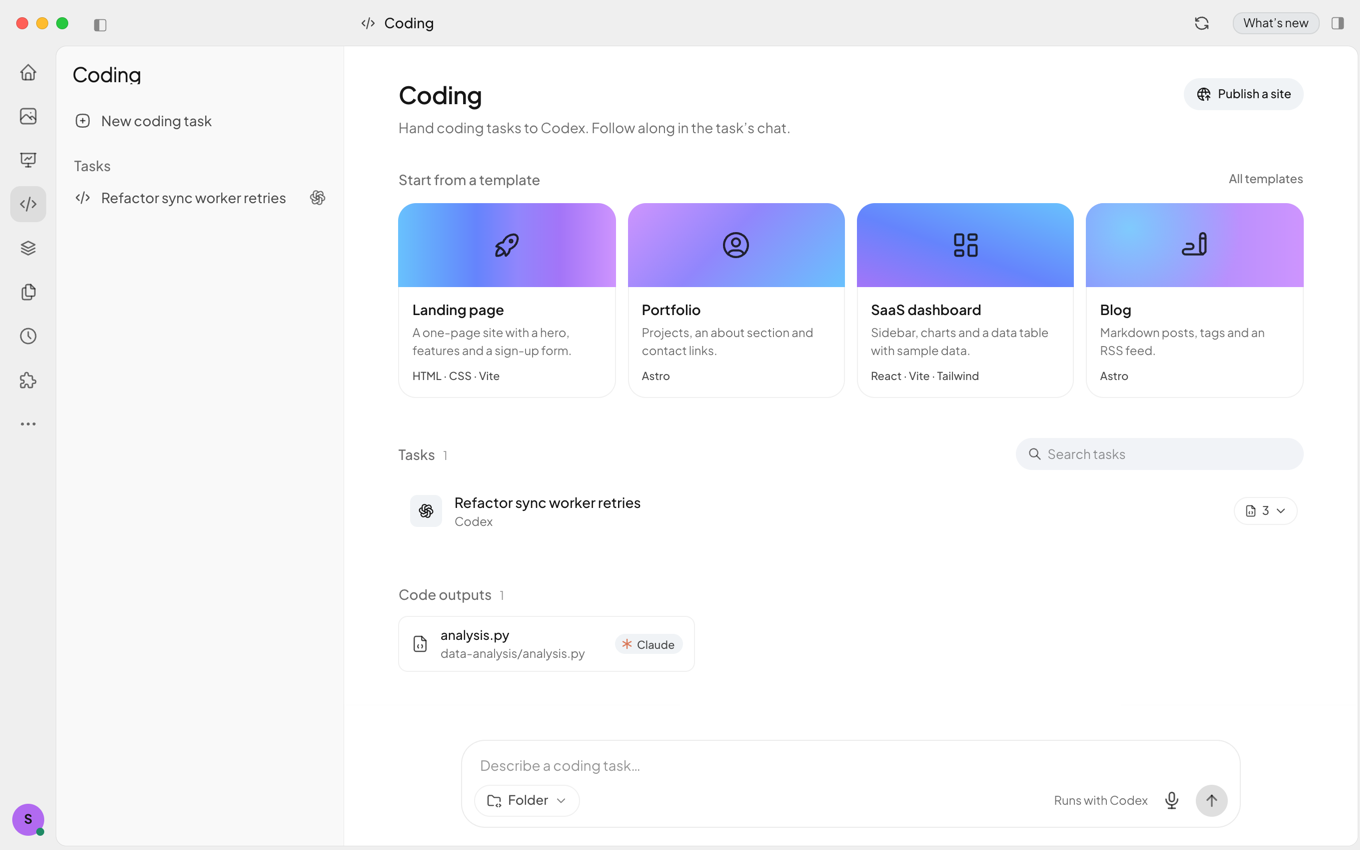
Task: Click the data-analysis/analysis.py path text
Action: 513,654
